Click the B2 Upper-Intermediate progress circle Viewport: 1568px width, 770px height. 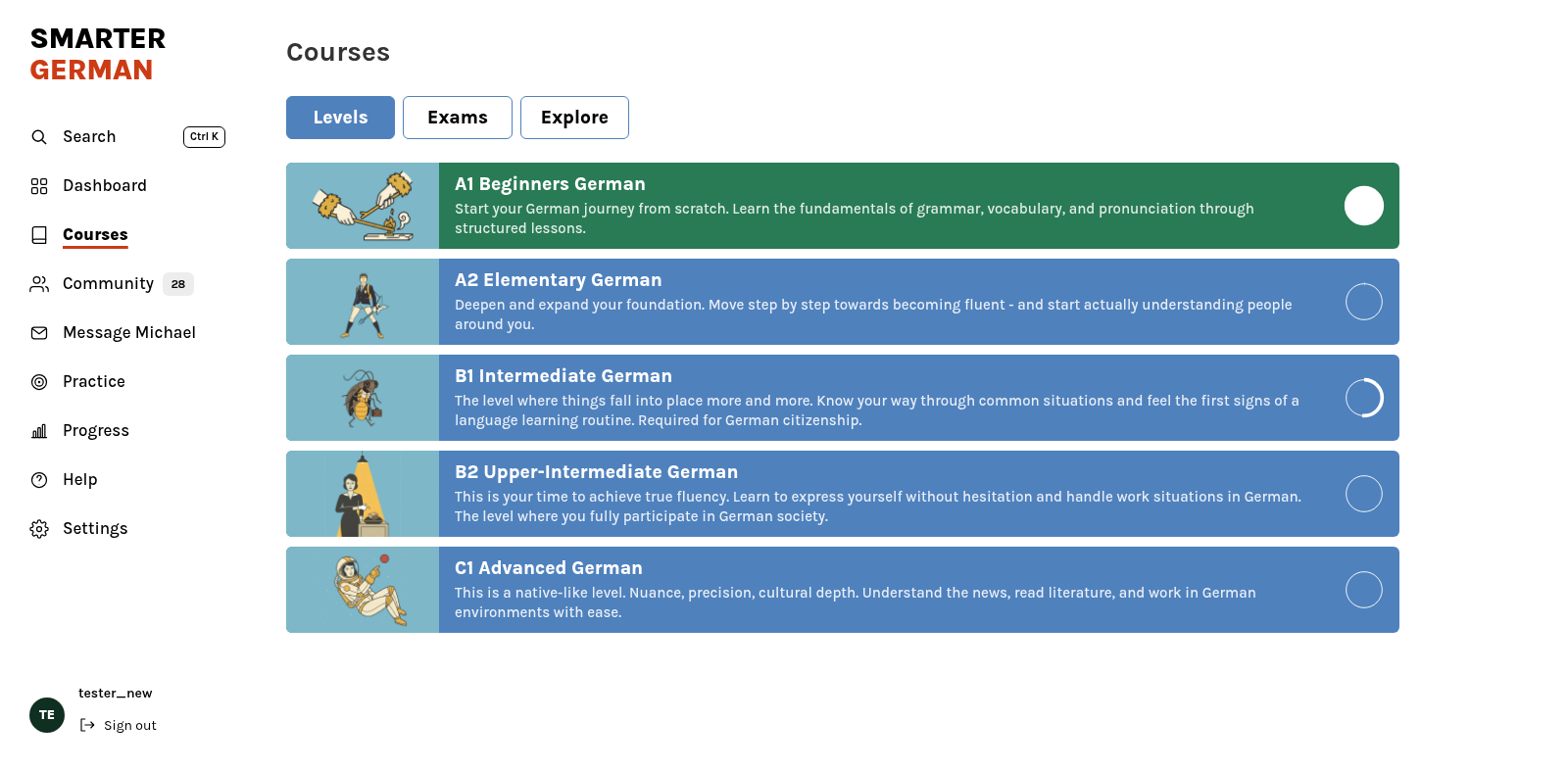pos(1364,494)
